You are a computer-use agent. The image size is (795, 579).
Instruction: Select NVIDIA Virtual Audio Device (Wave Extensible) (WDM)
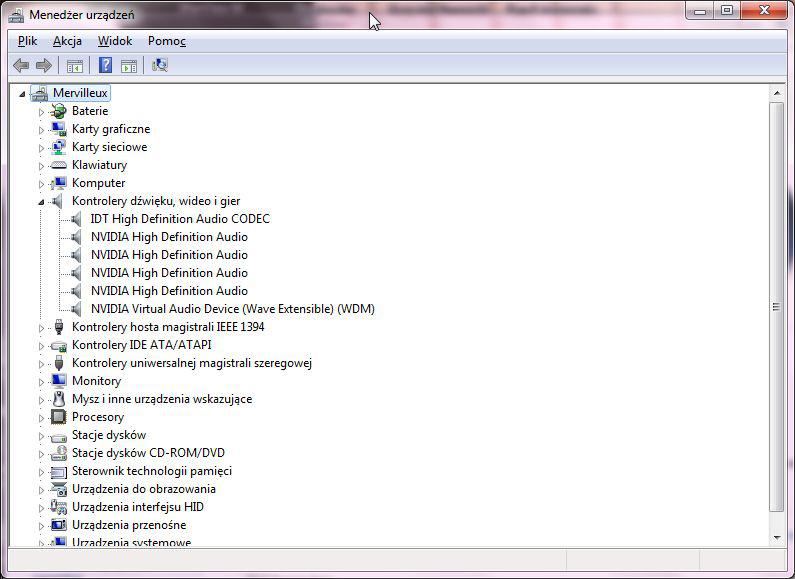(x=233, y=309)
